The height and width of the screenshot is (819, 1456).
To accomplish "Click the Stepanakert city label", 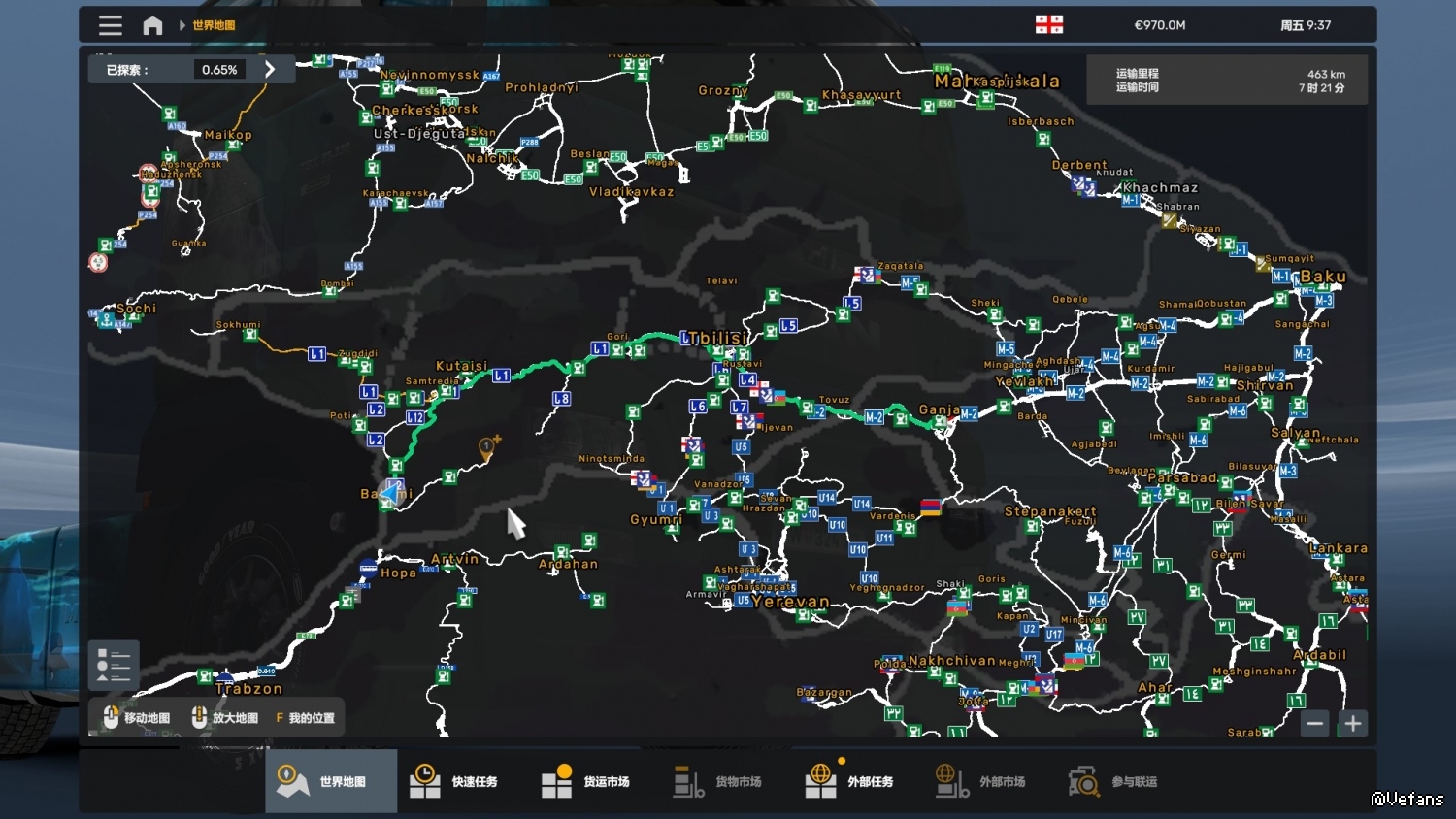I will [x=1050, y=510].
